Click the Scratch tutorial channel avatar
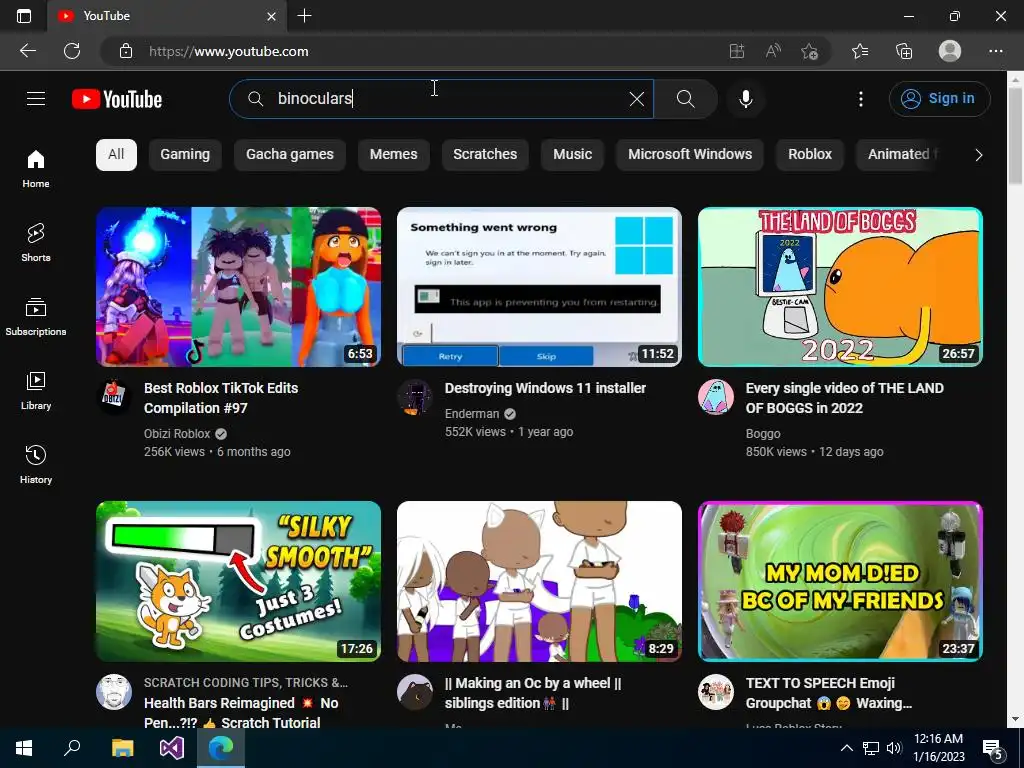 (x=114, y=692)
